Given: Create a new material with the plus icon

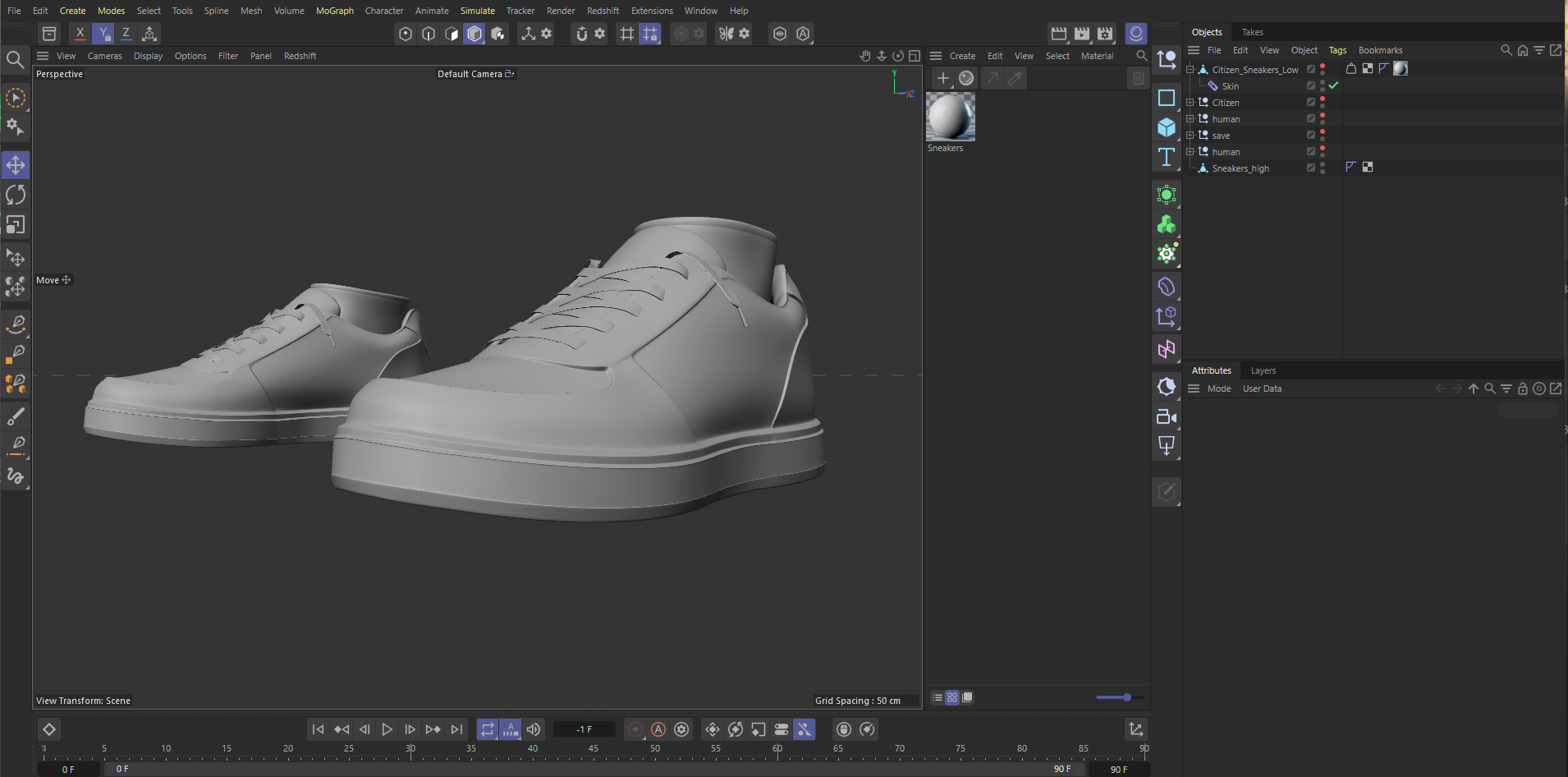Looking at the screenshot, I should pos(943,78).
